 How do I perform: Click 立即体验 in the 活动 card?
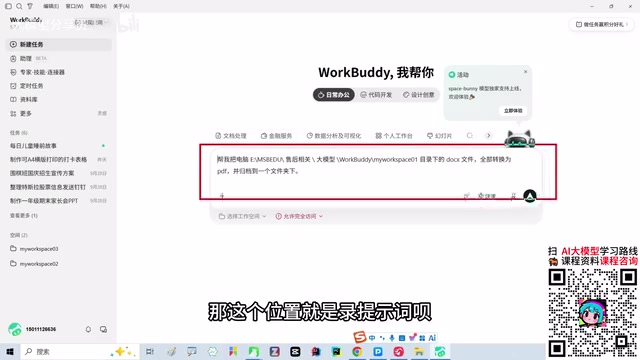point(513,111)
